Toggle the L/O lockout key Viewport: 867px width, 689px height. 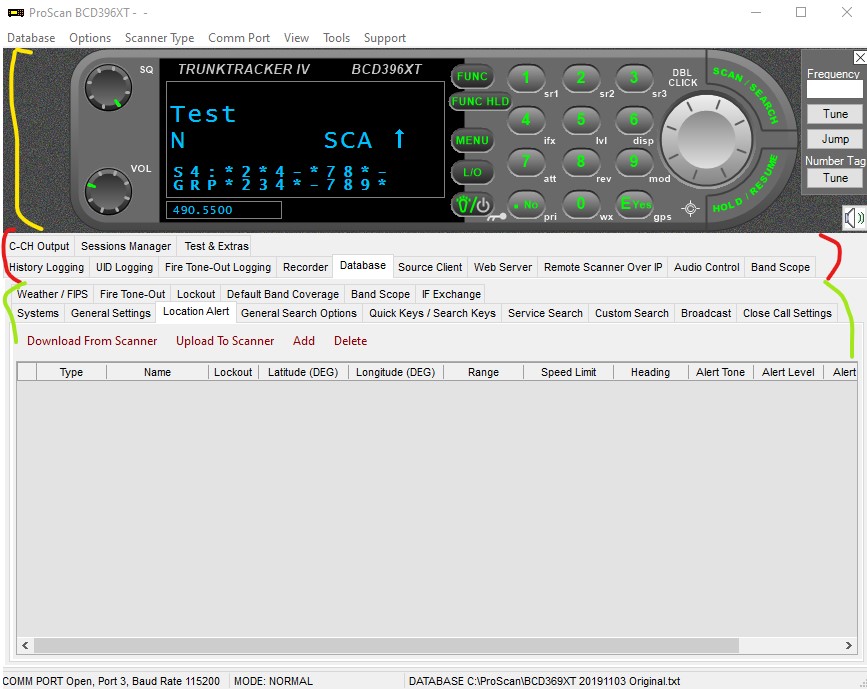coord(471,172)
